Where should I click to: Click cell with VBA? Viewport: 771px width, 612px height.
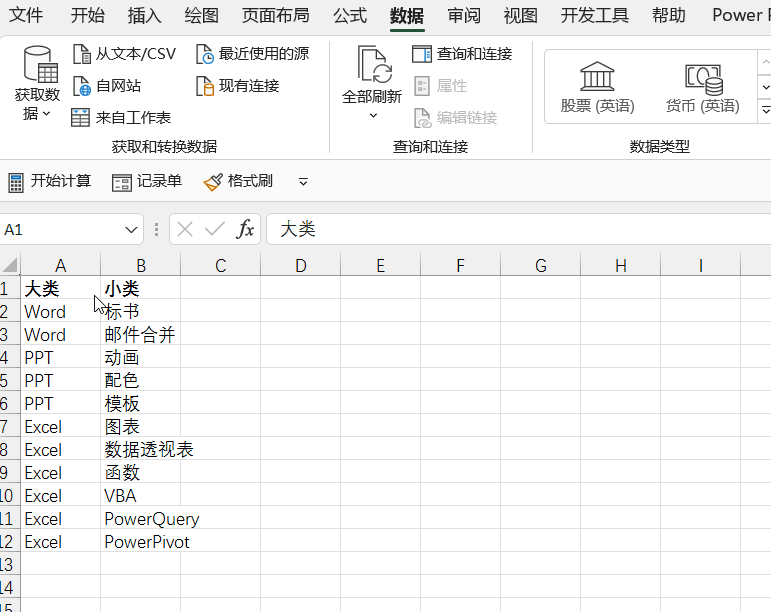click(141, 495)
